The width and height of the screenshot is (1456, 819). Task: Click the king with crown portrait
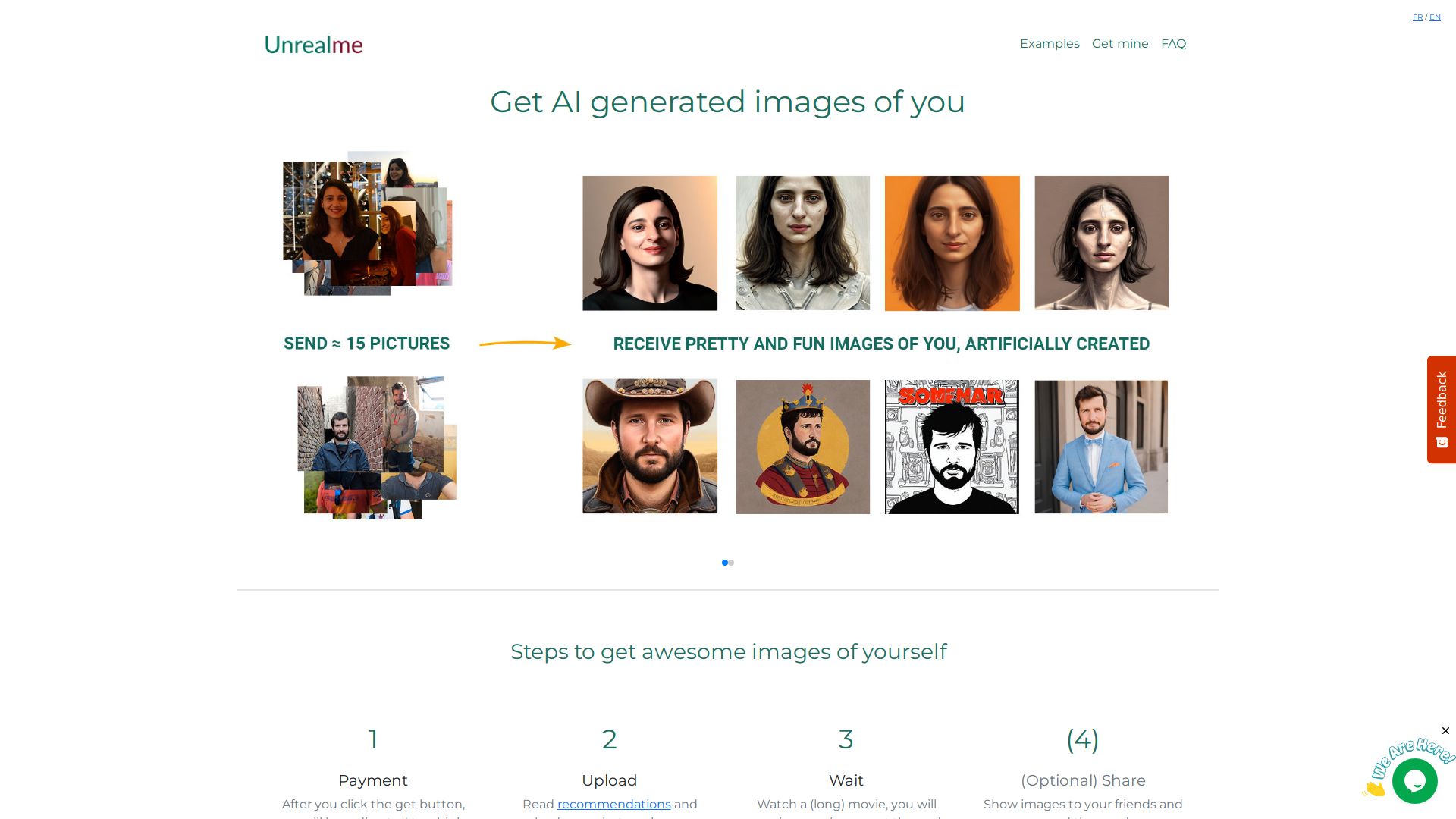pos(802,447)
